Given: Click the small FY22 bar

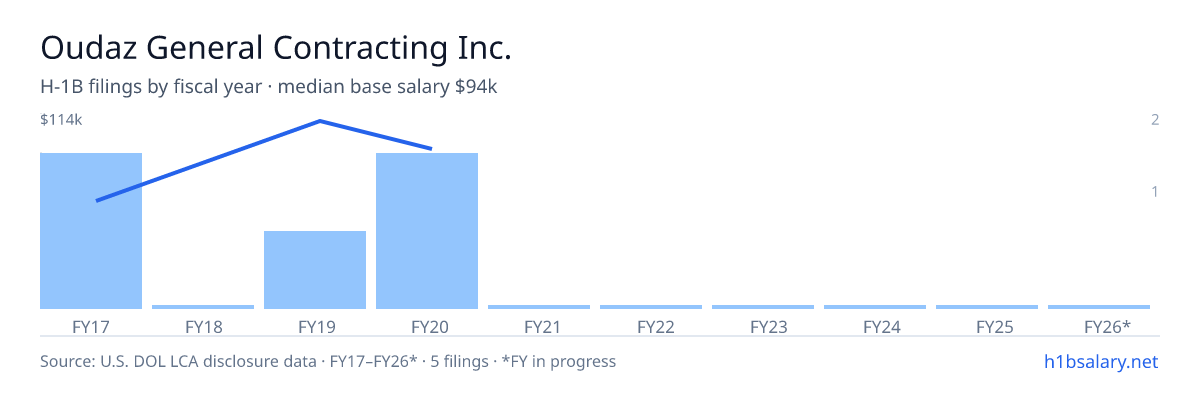Looking at the screenshot, I should point(651,307).
